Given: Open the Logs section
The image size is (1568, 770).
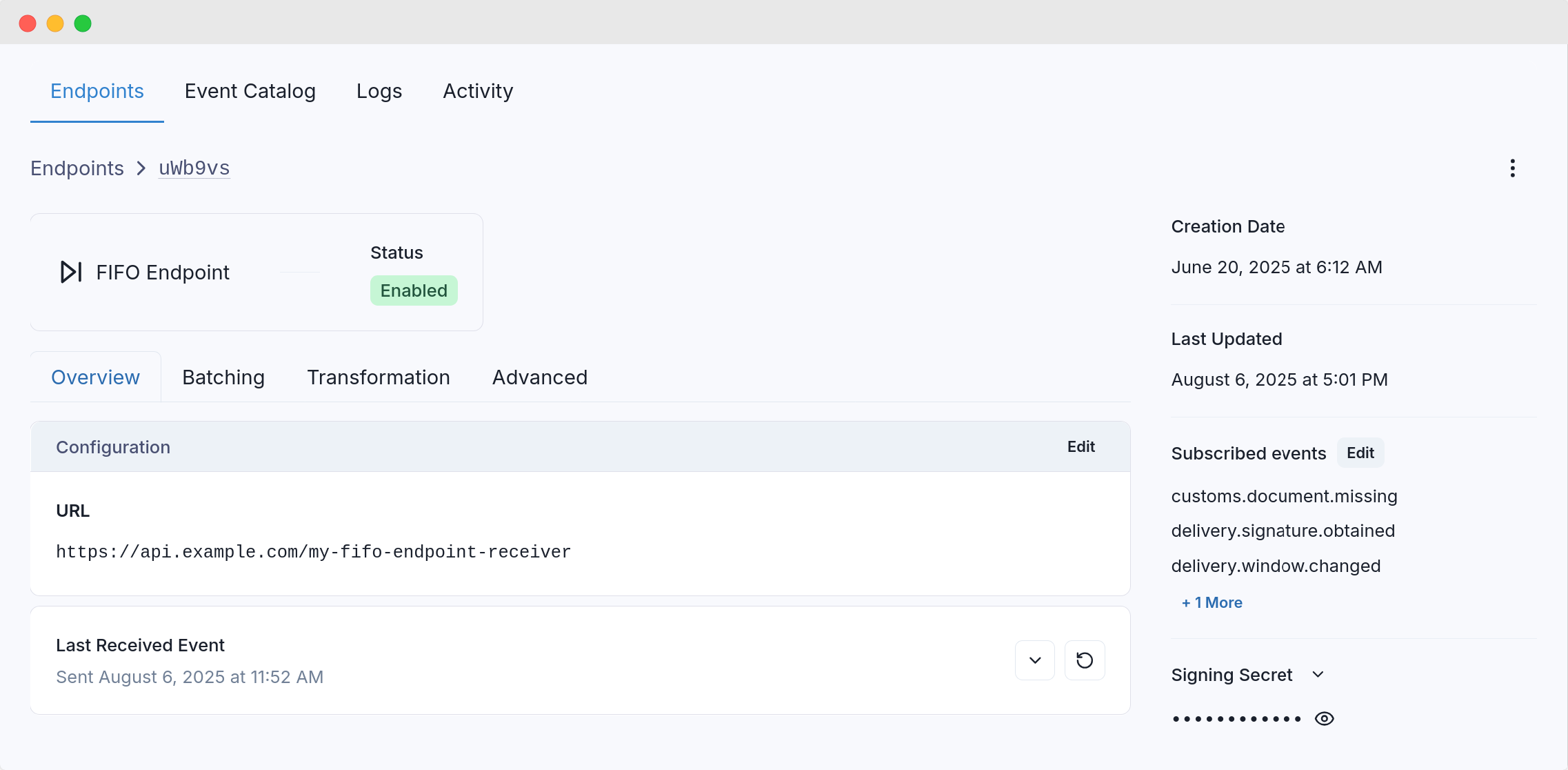Looking at the screenshot, I should tap(379, 91).
